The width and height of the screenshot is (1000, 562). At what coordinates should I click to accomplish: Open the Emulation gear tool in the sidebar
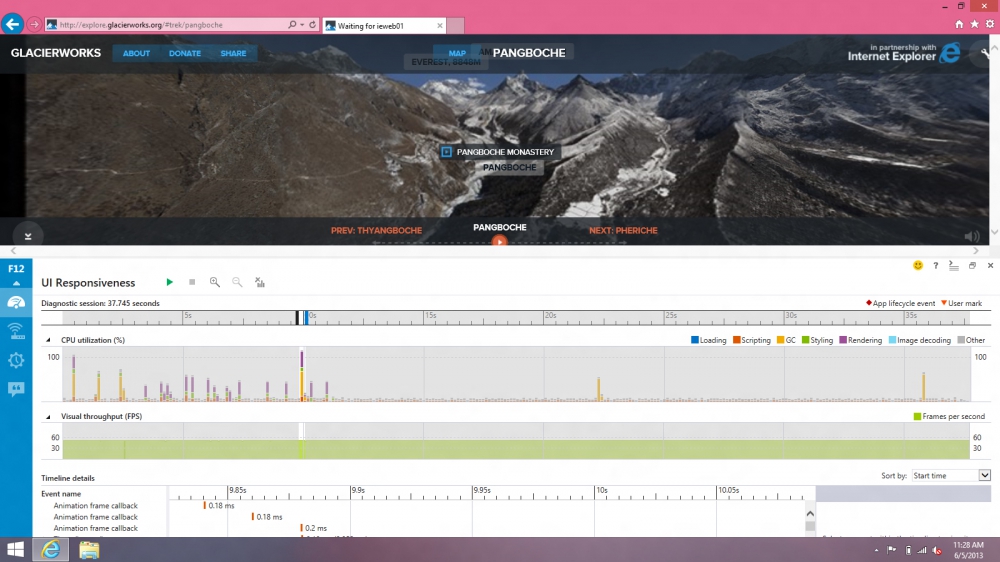(x=16, y=360)
